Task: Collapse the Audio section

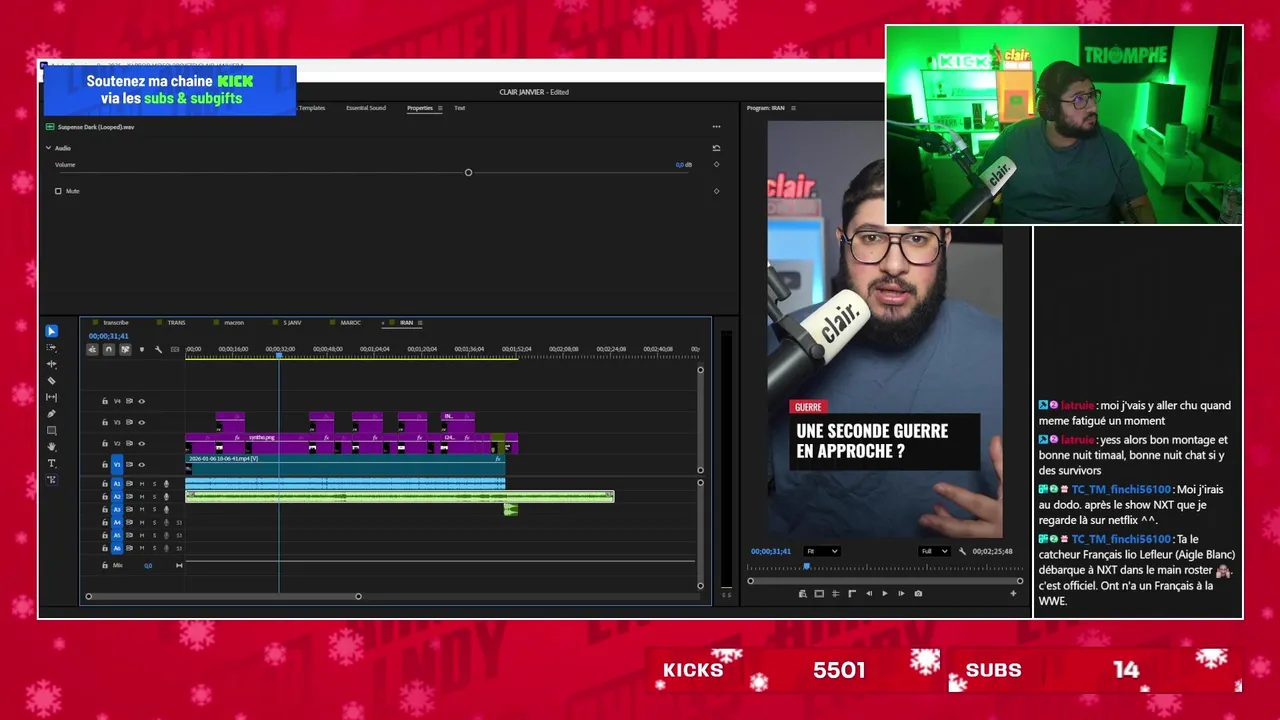Action: click(x=48, y=148)
